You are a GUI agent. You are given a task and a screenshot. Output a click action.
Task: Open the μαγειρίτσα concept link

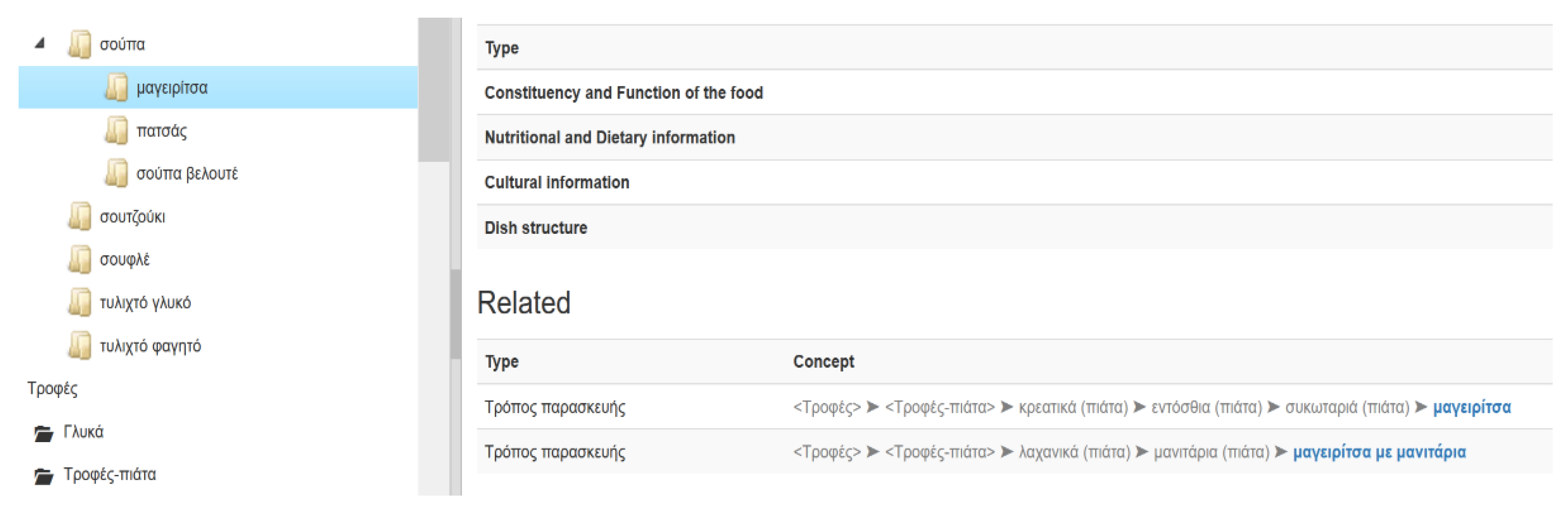click(x=1471, y=407)
